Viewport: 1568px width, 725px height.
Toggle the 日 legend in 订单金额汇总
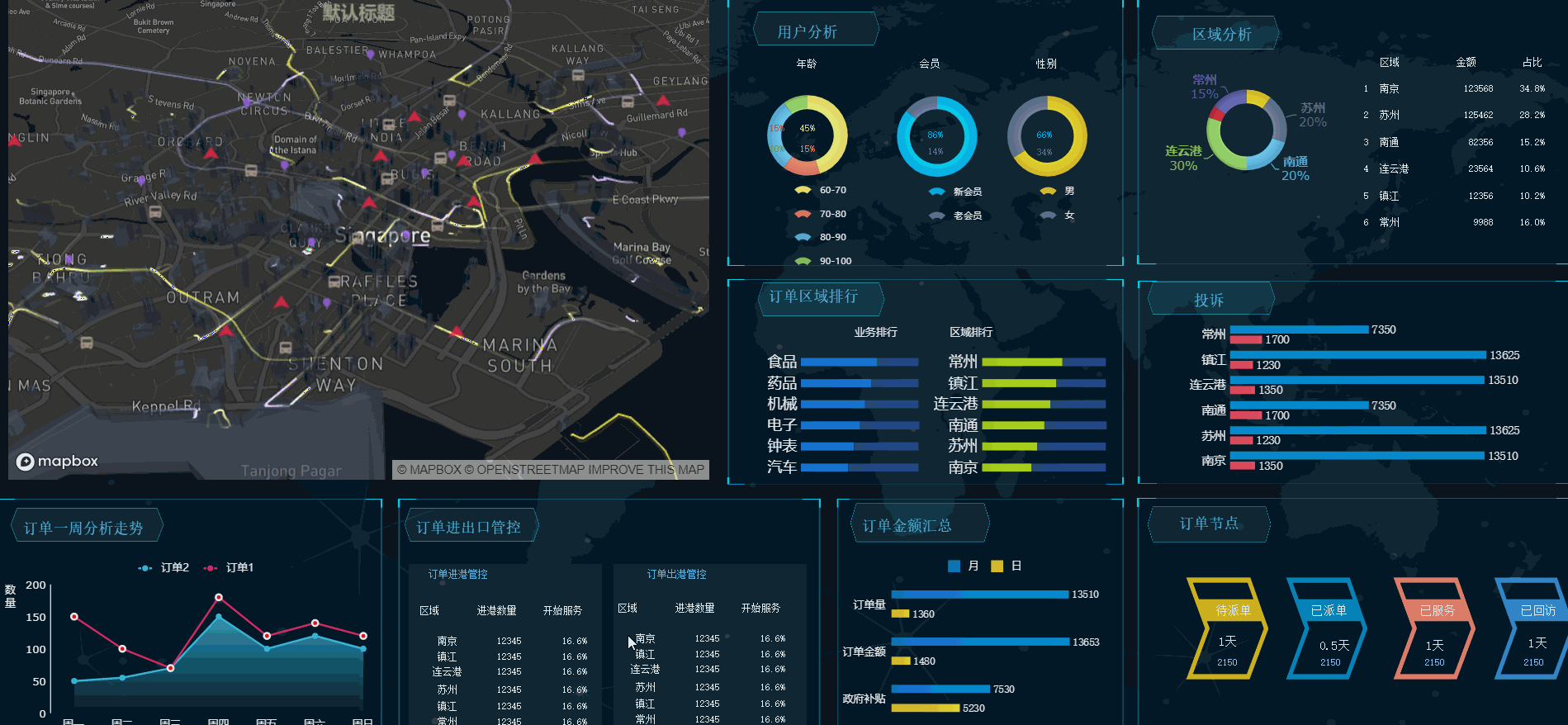point(1007,566)
